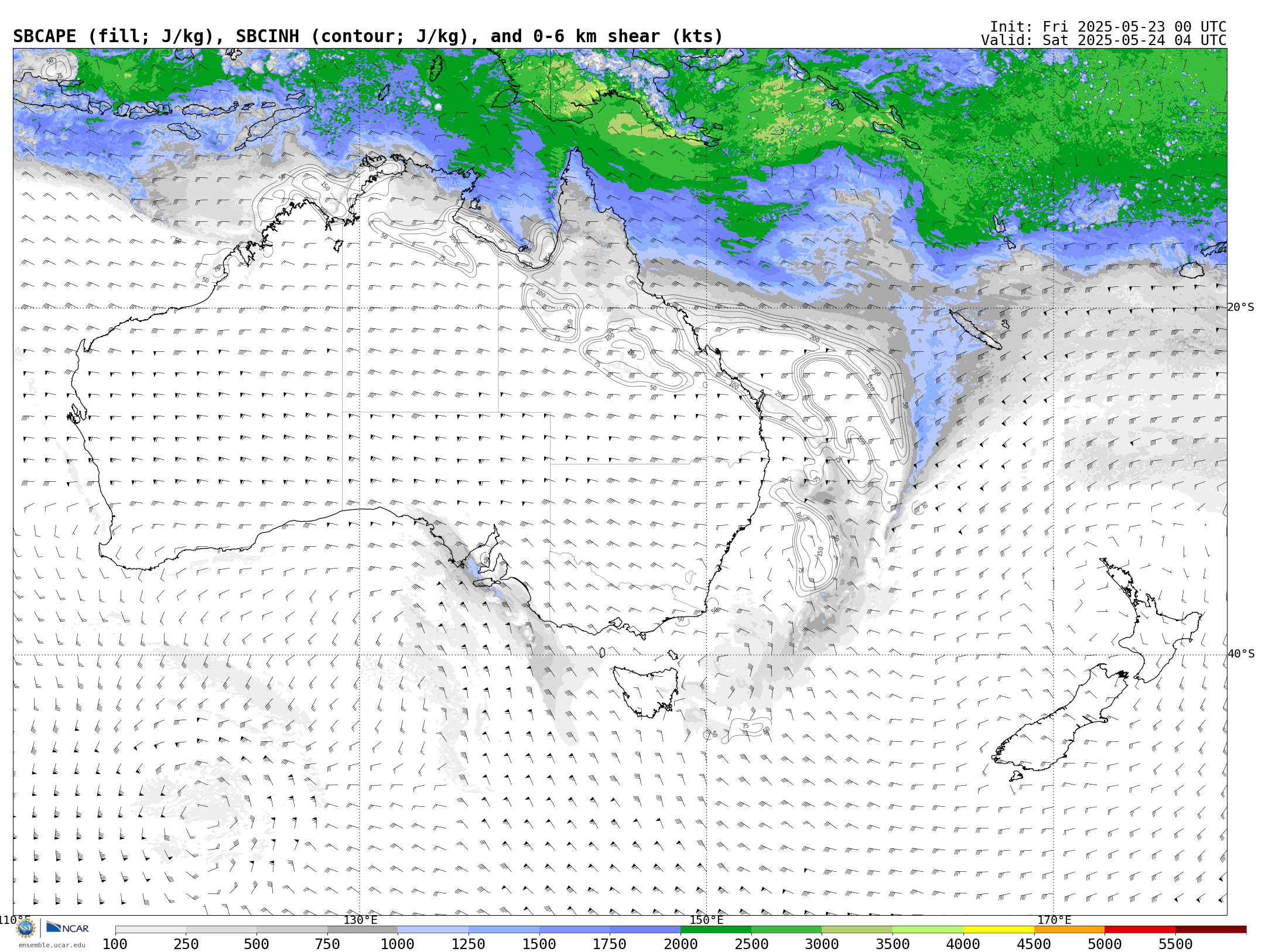Viewport: 1265px width, 952px height.
Task: Click the 1000 colorbar tick label
Action: [398, 944]
